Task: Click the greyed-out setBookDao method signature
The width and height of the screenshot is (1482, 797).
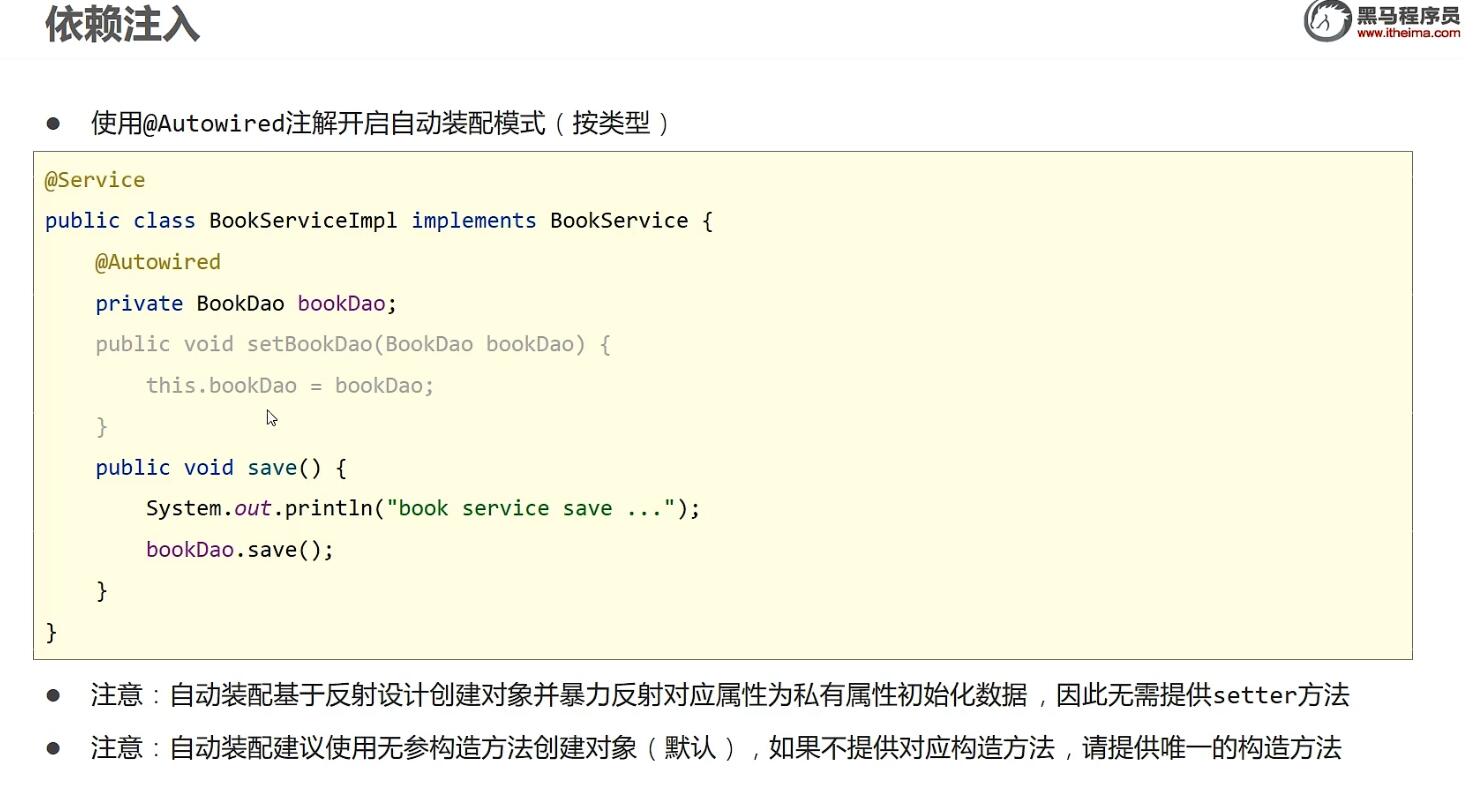Action: click(352, 344)
